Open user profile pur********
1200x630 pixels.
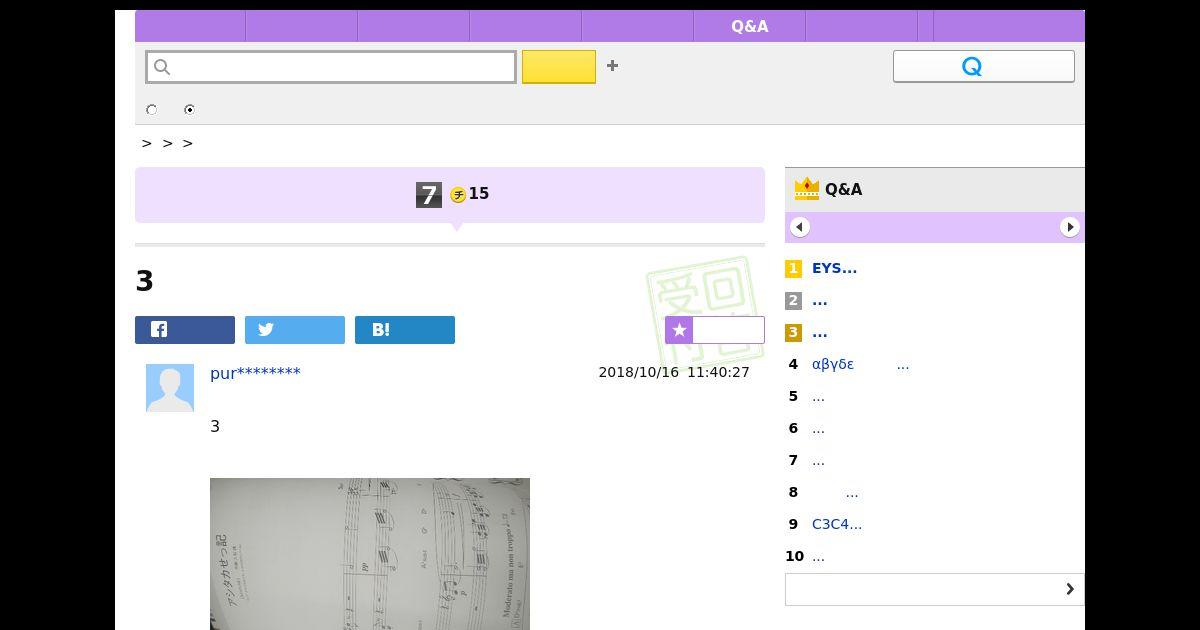tap(255, 373)
